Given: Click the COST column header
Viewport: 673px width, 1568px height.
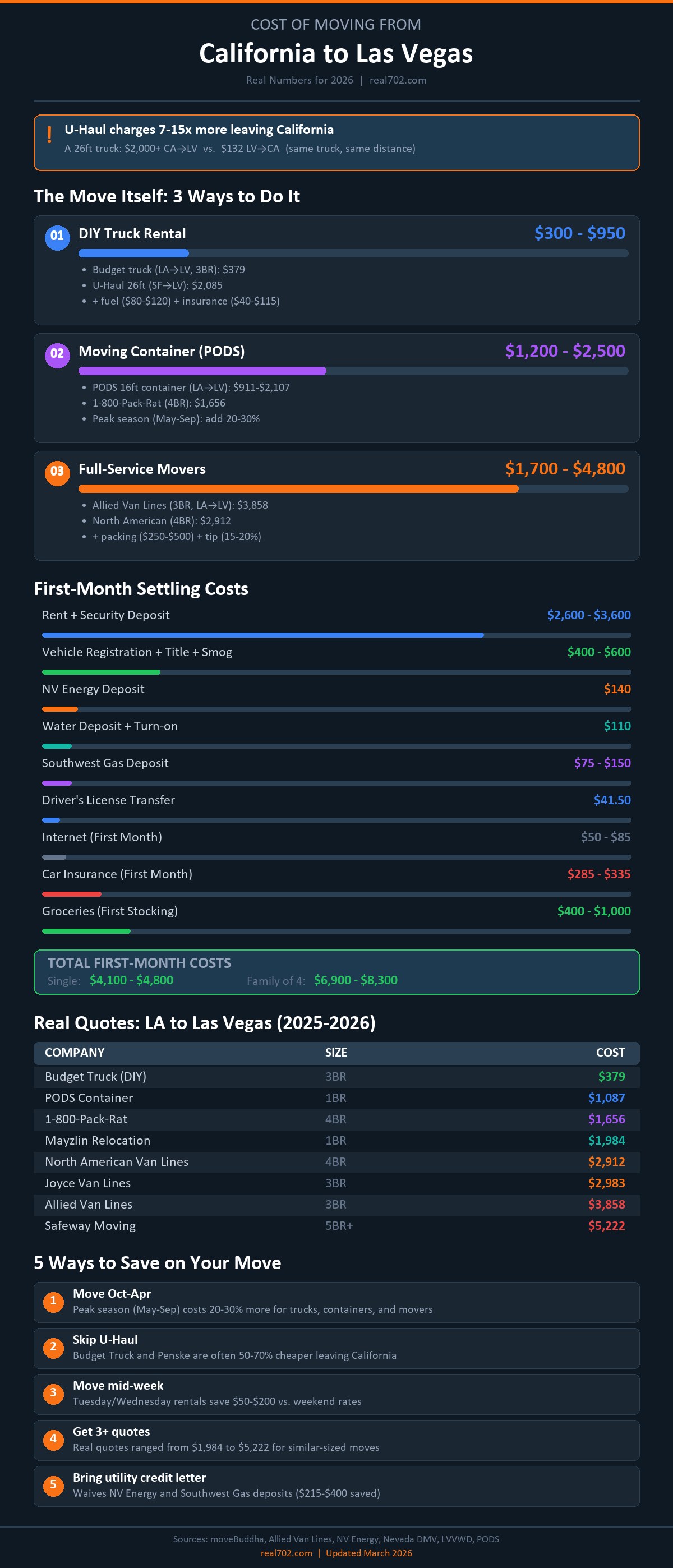Looking at the screenshot, I should (610, 1053).
